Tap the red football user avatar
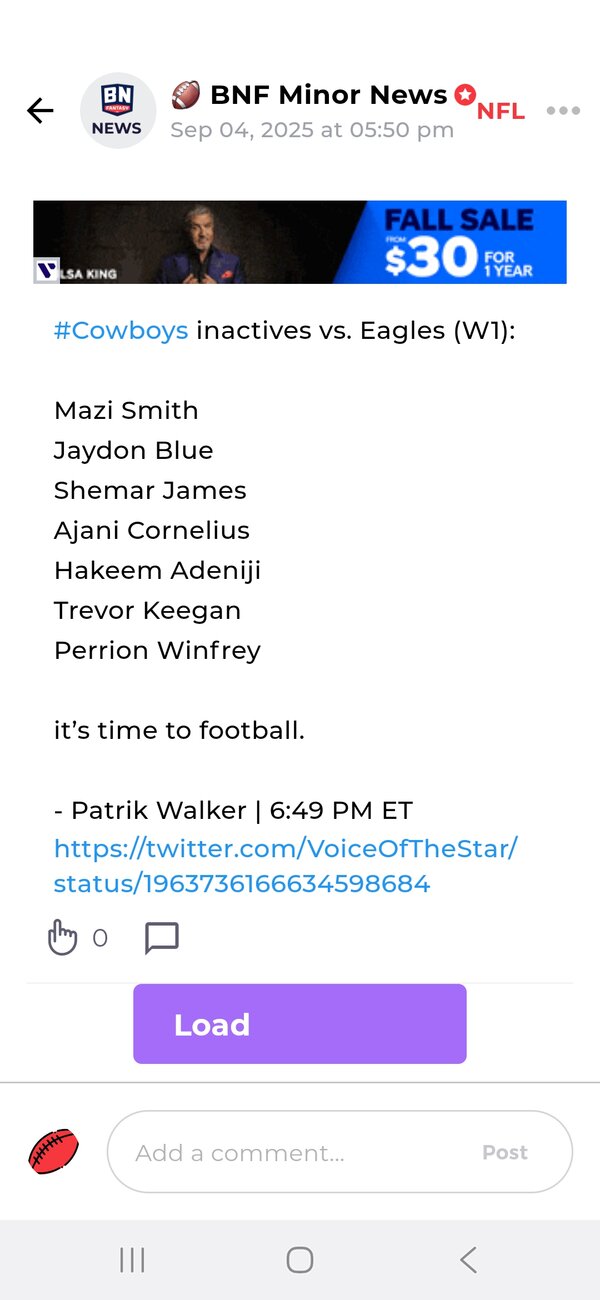This screenshot has width=600, height=1300. [x=53, y=1151]
